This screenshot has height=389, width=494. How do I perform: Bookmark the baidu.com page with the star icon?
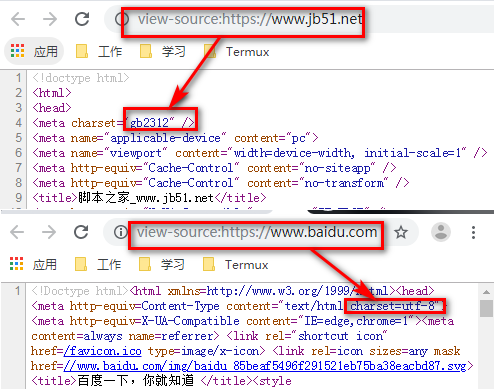pyautogui.click(x=401, y=232)
